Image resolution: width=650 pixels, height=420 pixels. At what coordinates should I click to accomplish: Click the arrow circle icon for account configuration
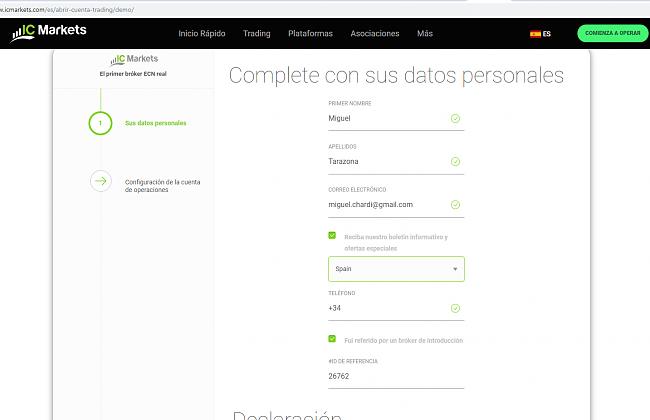pyautogui.click(x=100, y=181)
